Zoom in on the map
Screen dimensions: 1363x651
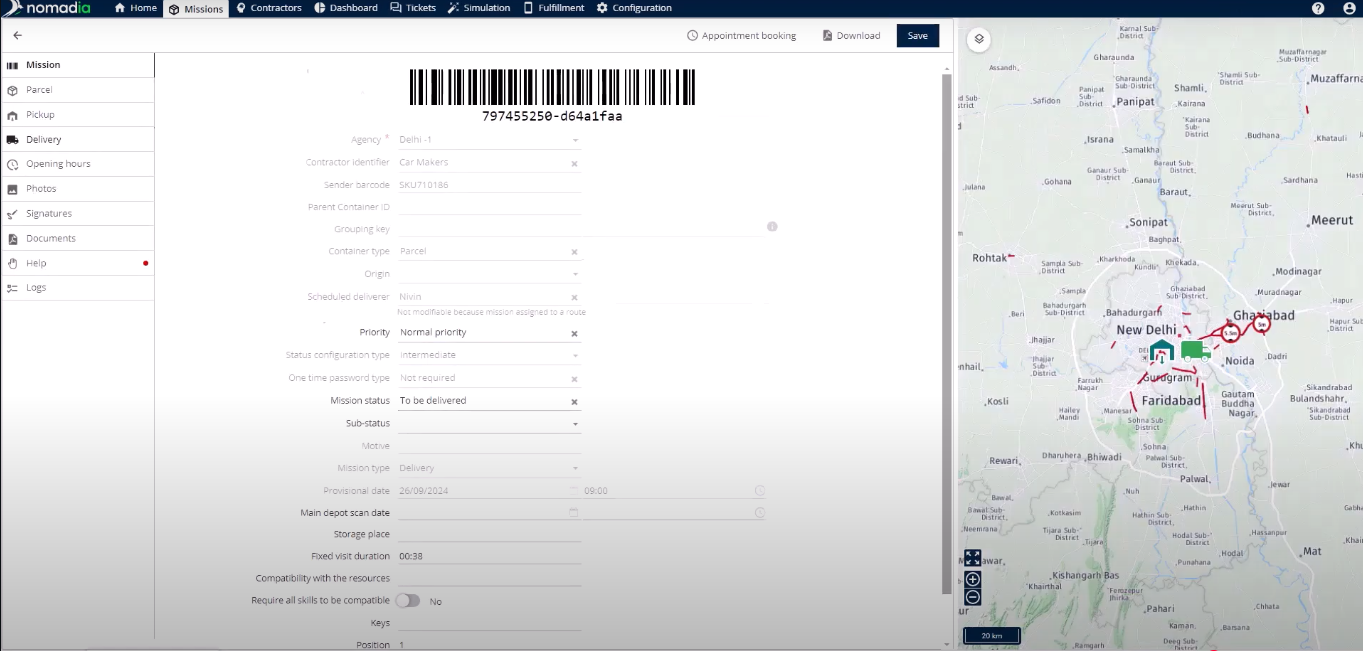tap(972, 579)
